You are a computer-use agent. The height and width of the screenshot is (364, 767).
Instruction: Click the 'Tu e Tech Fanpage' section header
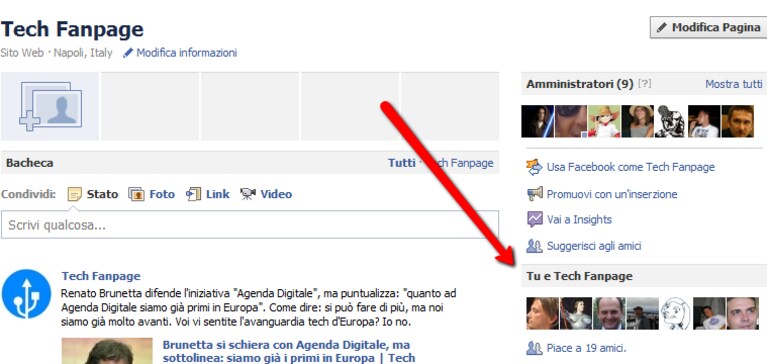pos(580,276)
